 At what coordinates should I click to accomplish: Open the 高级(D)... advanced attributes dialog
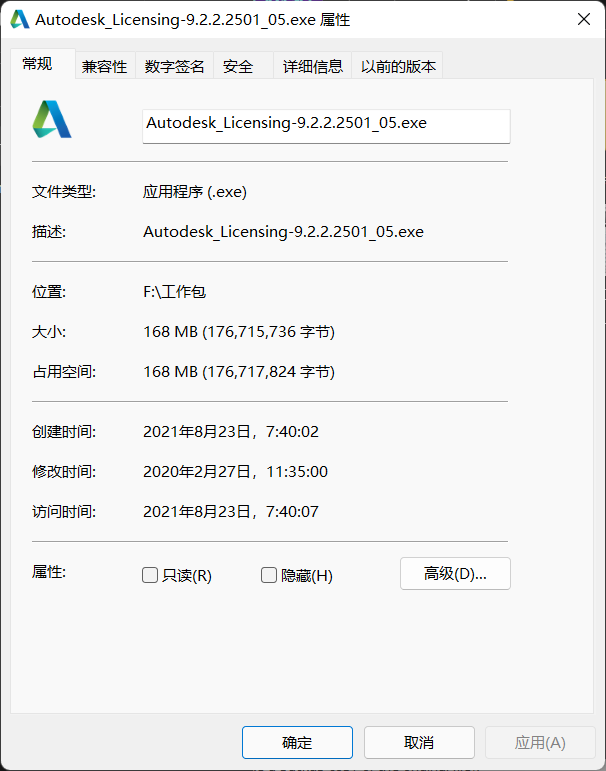point(455,574)
